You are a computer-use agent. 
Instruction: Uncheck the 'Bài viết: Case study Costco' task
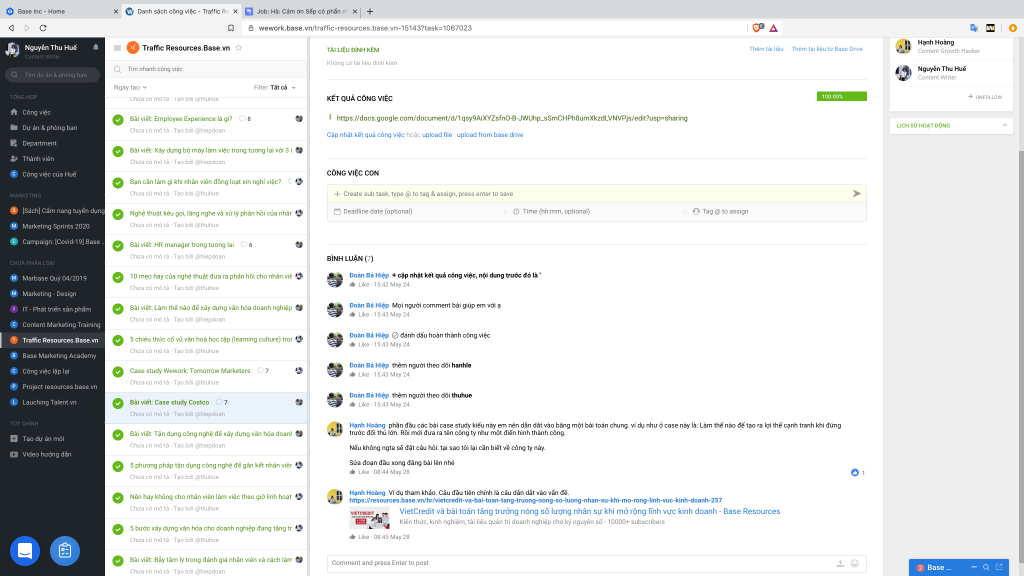[x=118, y=403]
